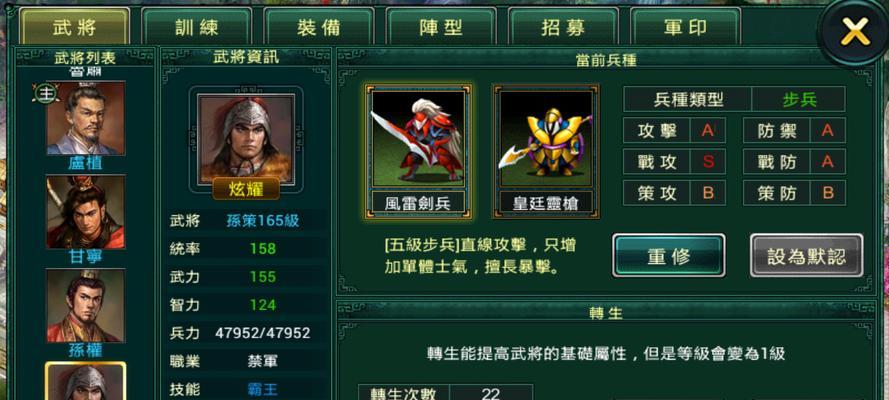
Task: Switch to the 訓練 tab
Action: [x=197, y=26]
